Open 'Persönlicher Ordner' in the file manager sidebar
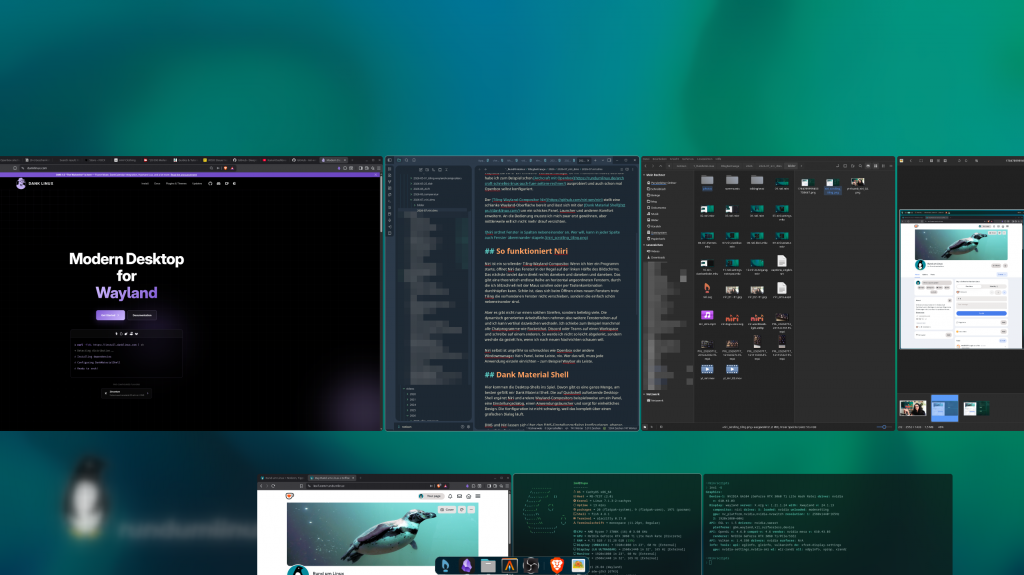Viewport: 1024px width, 575px height. pos(662,183)
